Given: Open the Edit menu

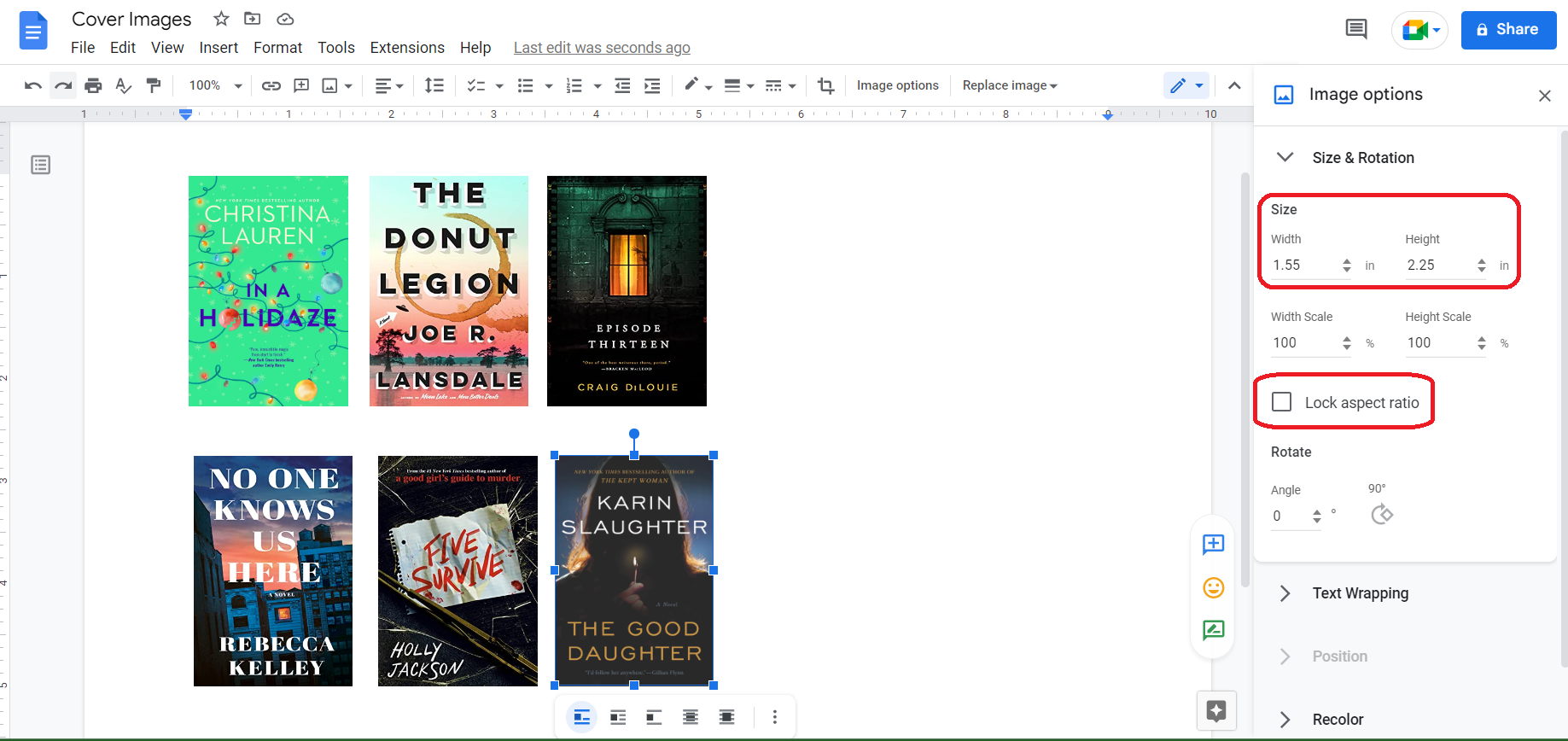Looking at the screenshot, I should click(x=123, y=48).
